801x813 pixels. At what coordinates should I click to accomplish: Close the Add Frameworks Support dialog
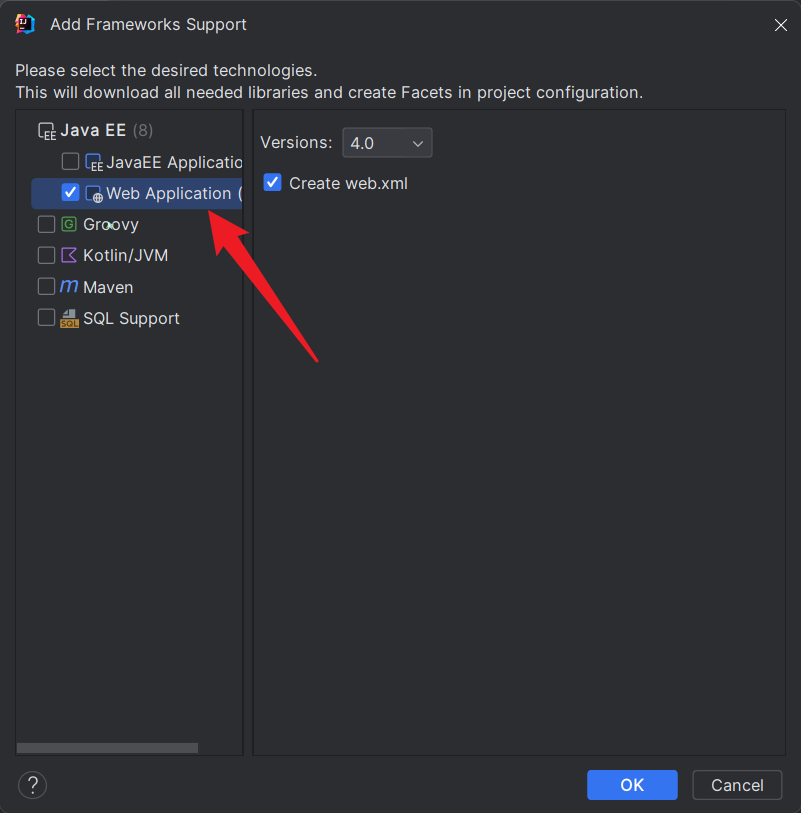(780, 25)
